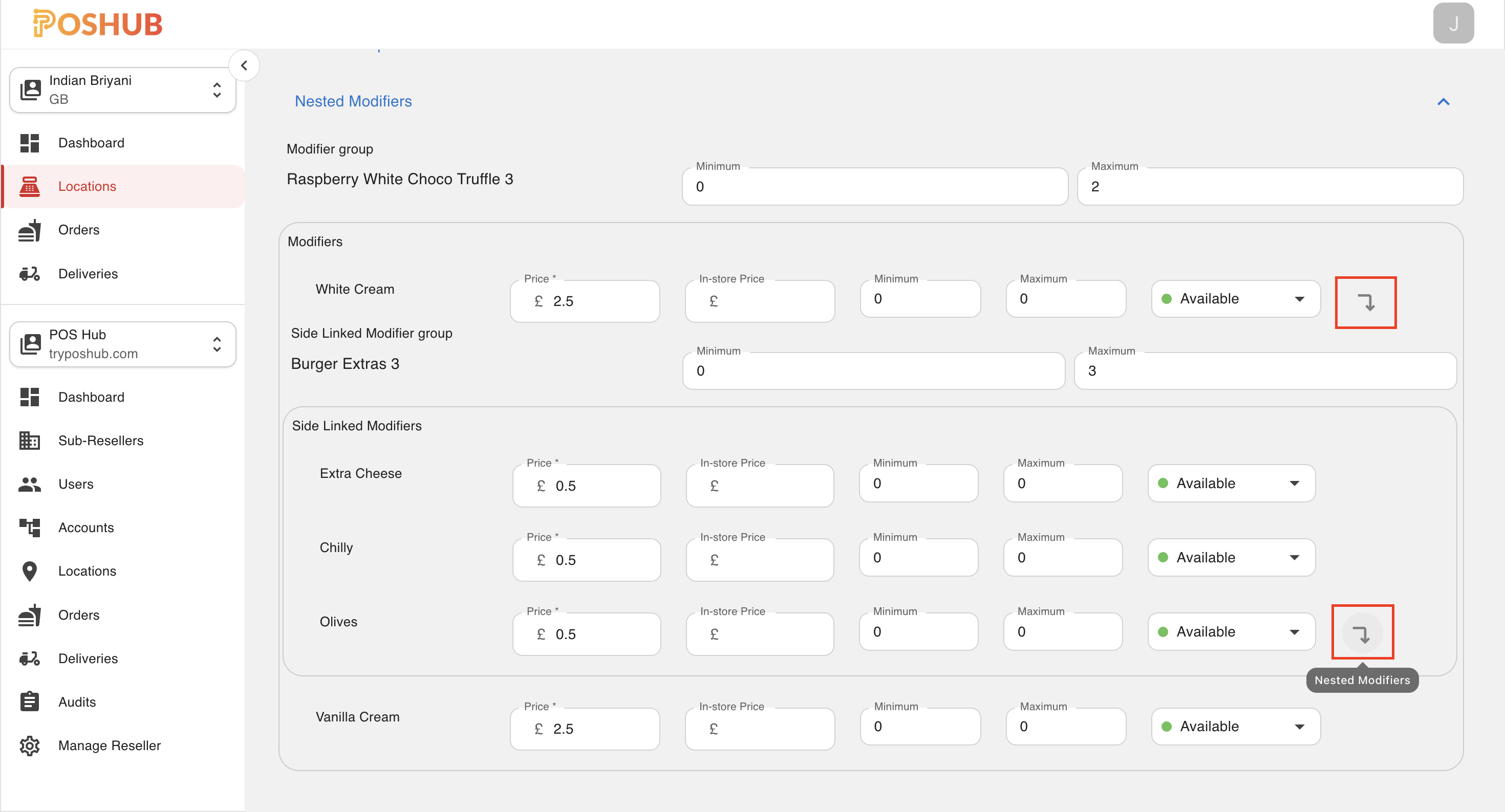Open nested modifiers for White Cream
The image size is (1505, 812).
pyautogui.click(x=1365, y=302)
